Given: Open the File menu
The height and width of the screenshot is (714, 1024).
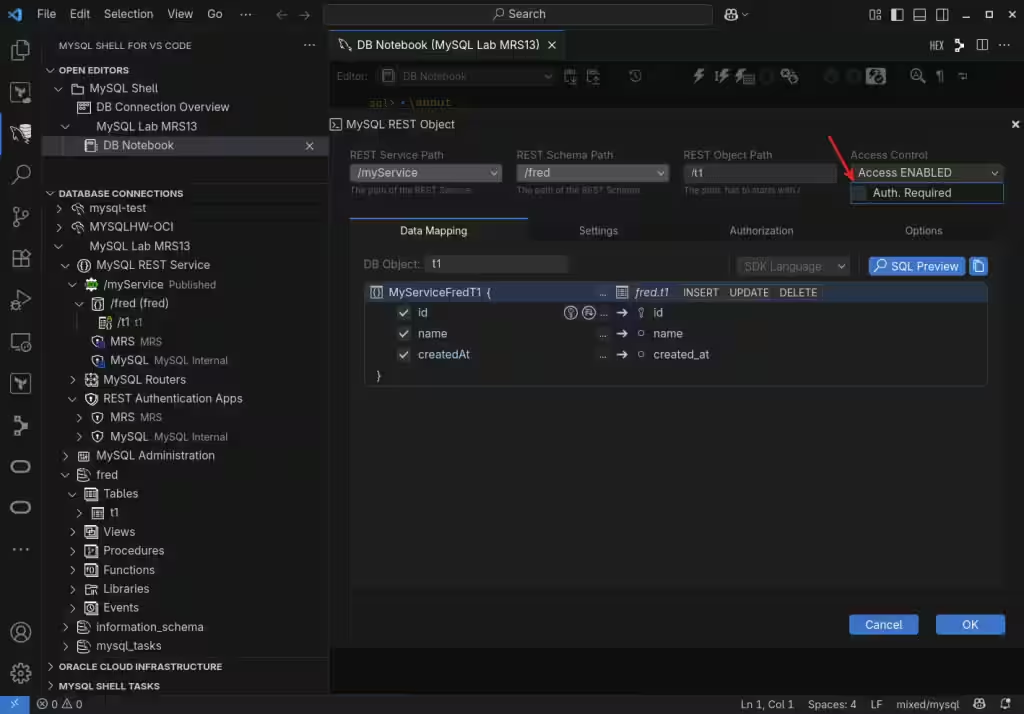Looking at the screenshot, I should (46, 14).
